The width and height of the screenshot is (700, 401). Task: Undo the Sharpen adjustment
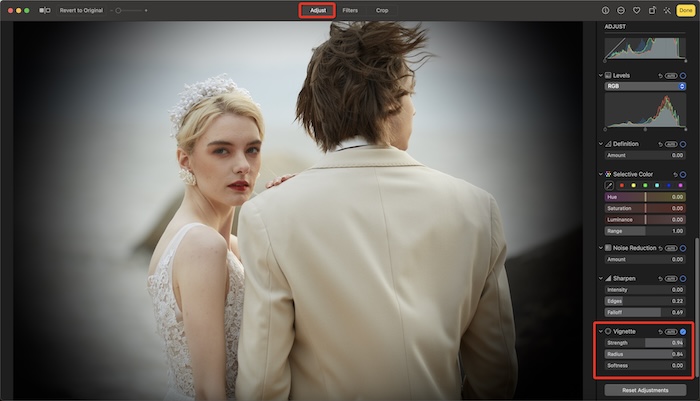point(660,279)
